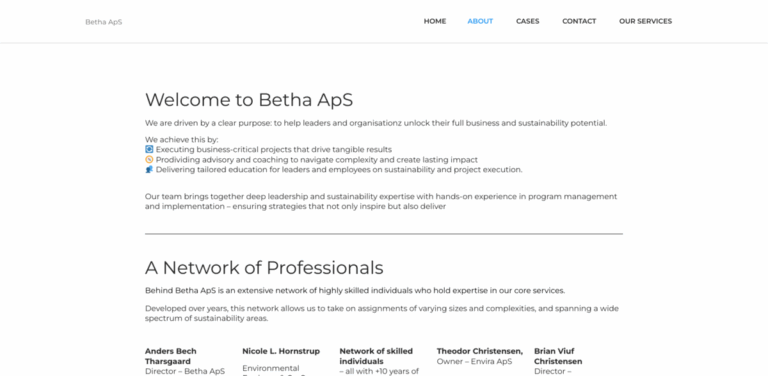The width and height of the screenshot is (768, 376).
Task: Select the name Brian Viuf Christensen
Action: pyautogui.click(x=558, y=356)
